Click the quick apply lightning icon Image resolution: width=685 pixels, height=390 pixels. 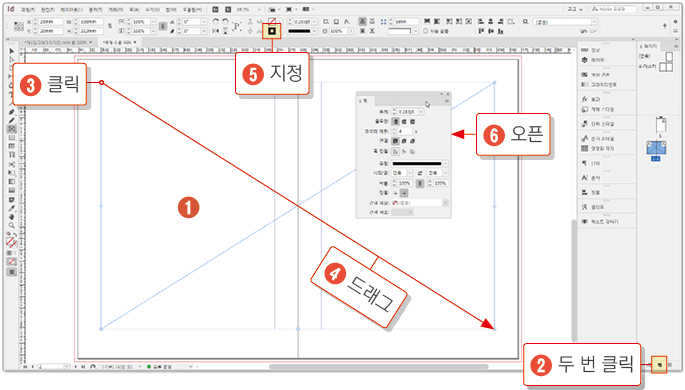pos(665,26)
